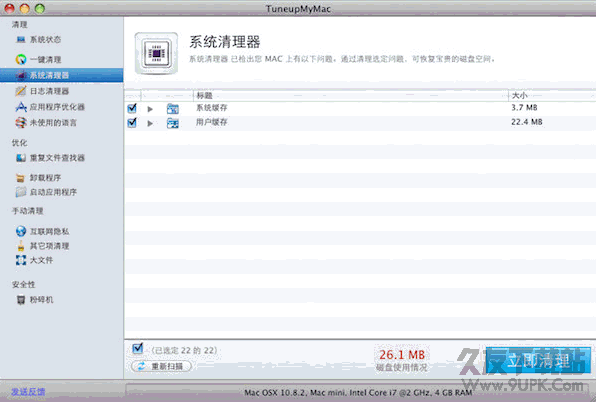
Task: Open 一键清理 in sidebar
Action: [x=45, y=60]
